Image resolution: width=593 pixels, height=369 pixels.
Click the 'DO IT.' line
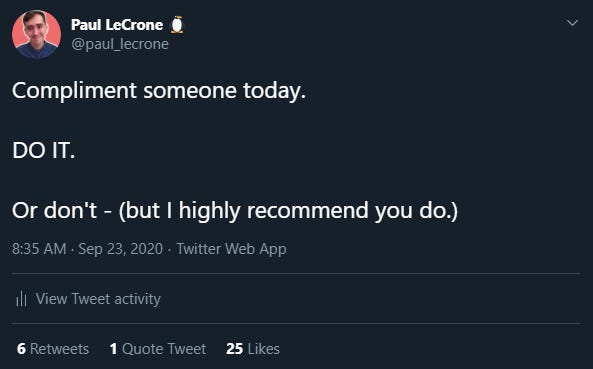point(43,150)
